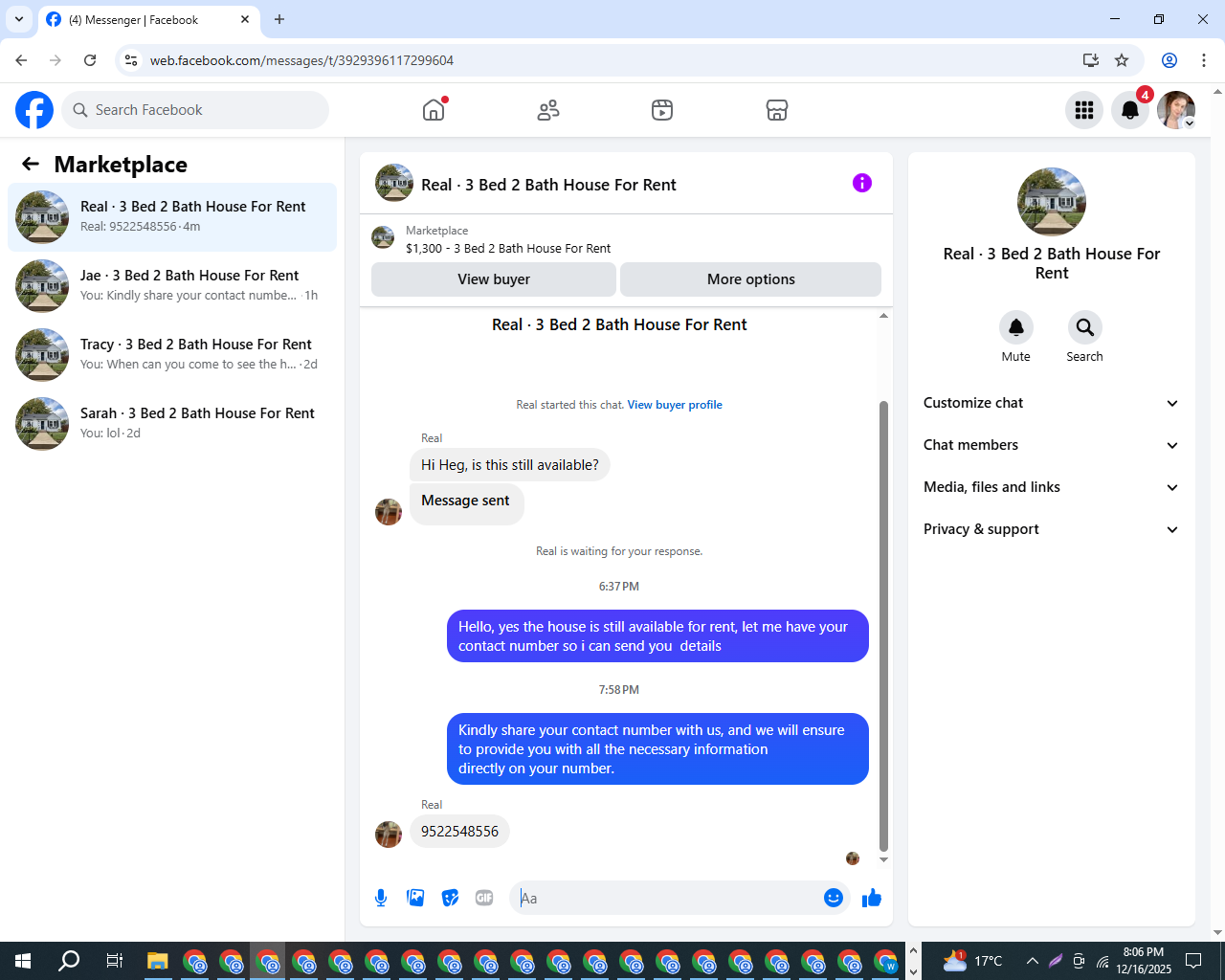This screenshot has width=1225, height=980.
Task: Focus the Aa message input box
Action: tap(668, 898)
